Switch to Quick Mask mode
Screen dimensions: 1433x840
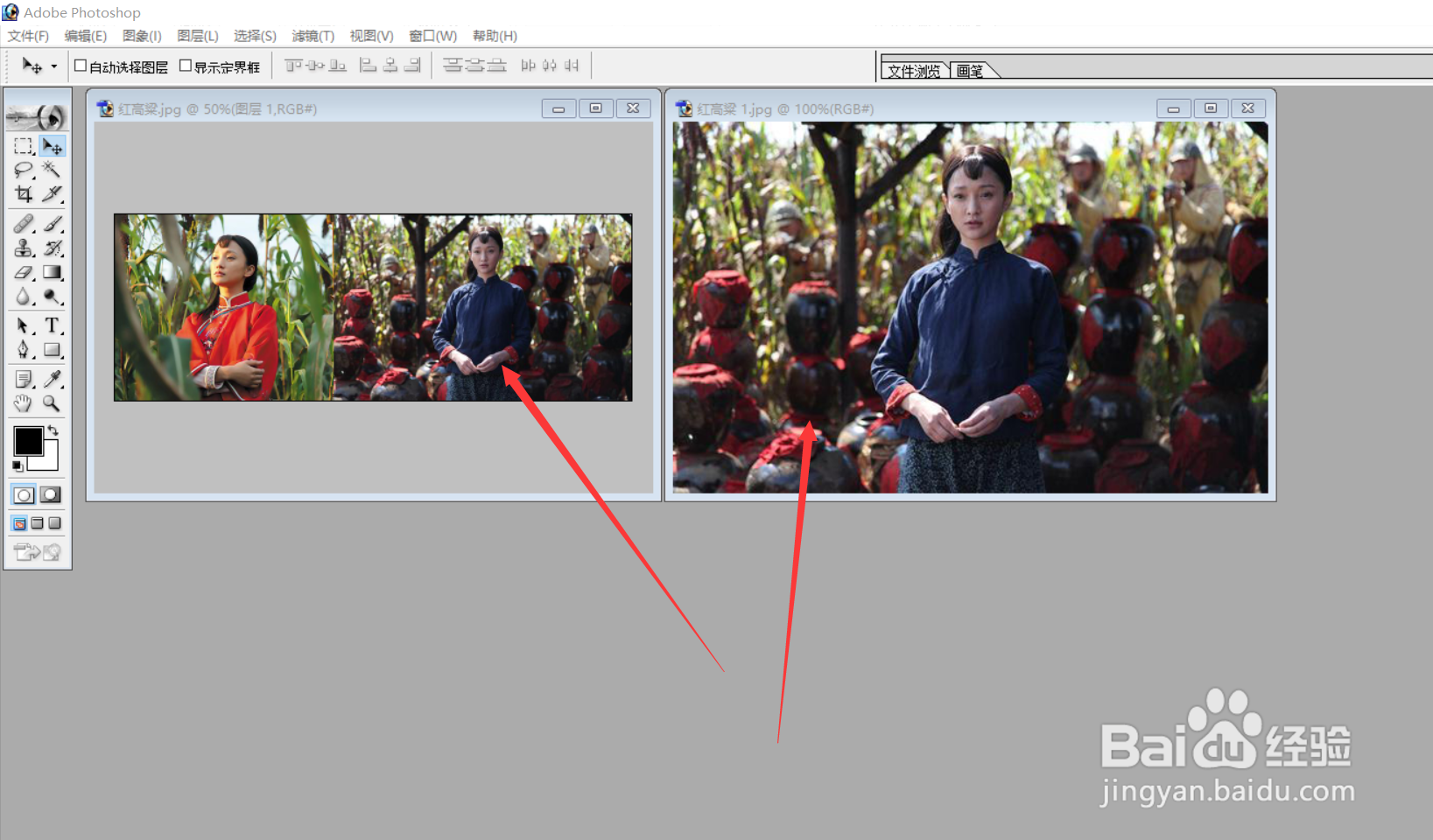tap(51, 495)
